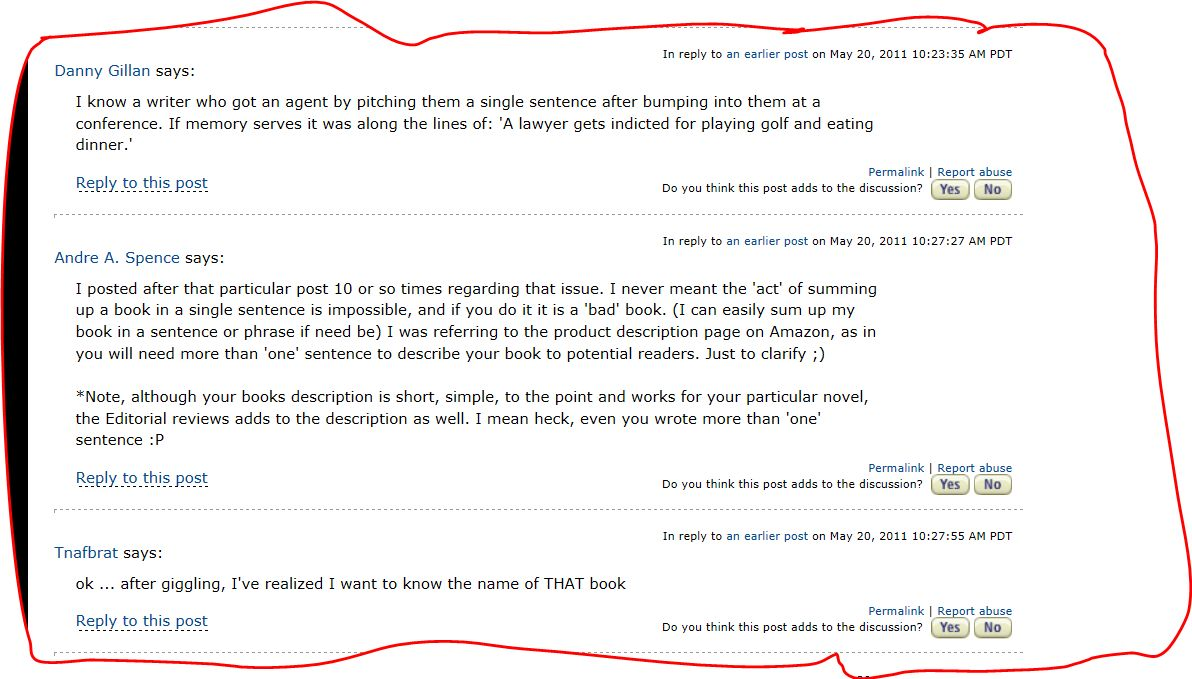Open Danny Gillan's profile link

coord(102,71)
